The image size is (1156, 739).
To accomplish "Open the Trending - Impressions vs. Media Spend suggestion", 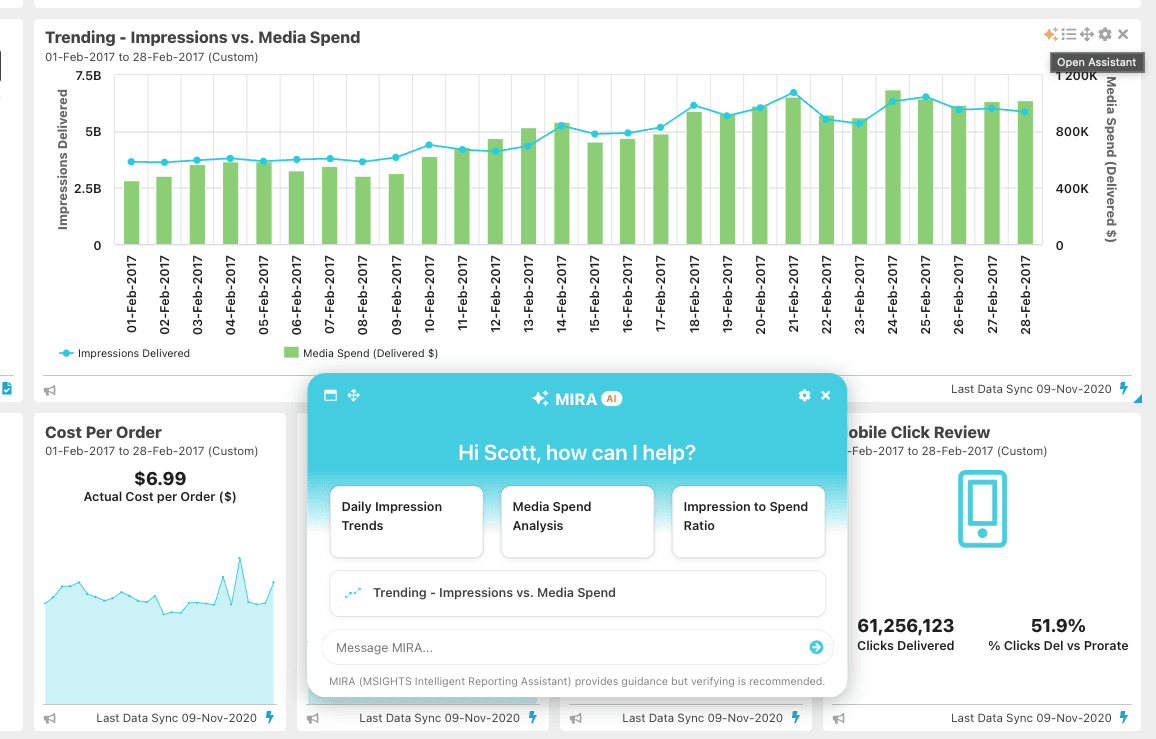I will pos(577,593).
